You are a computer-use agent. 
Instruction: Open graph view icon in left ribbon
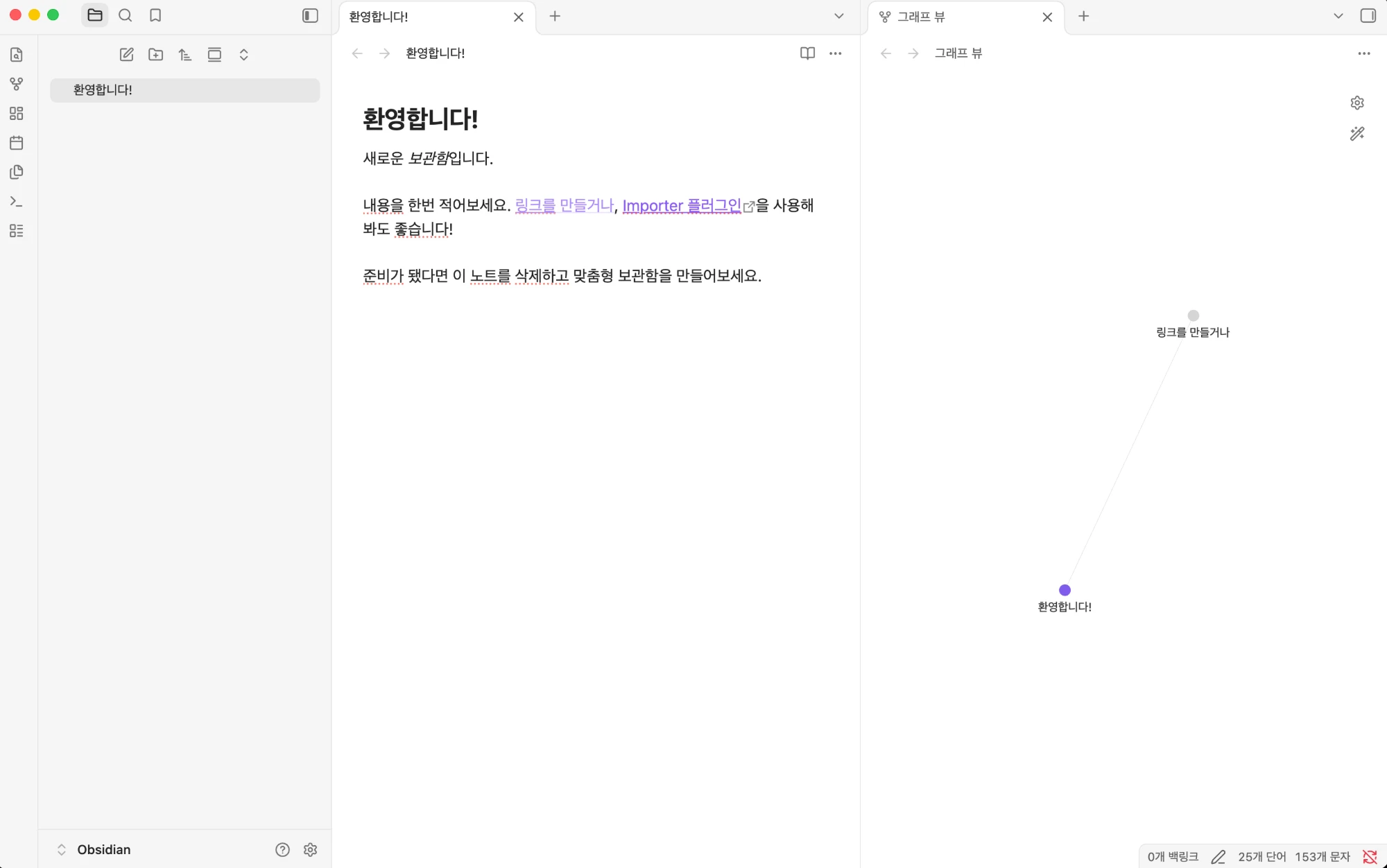[x=17, y=84]
